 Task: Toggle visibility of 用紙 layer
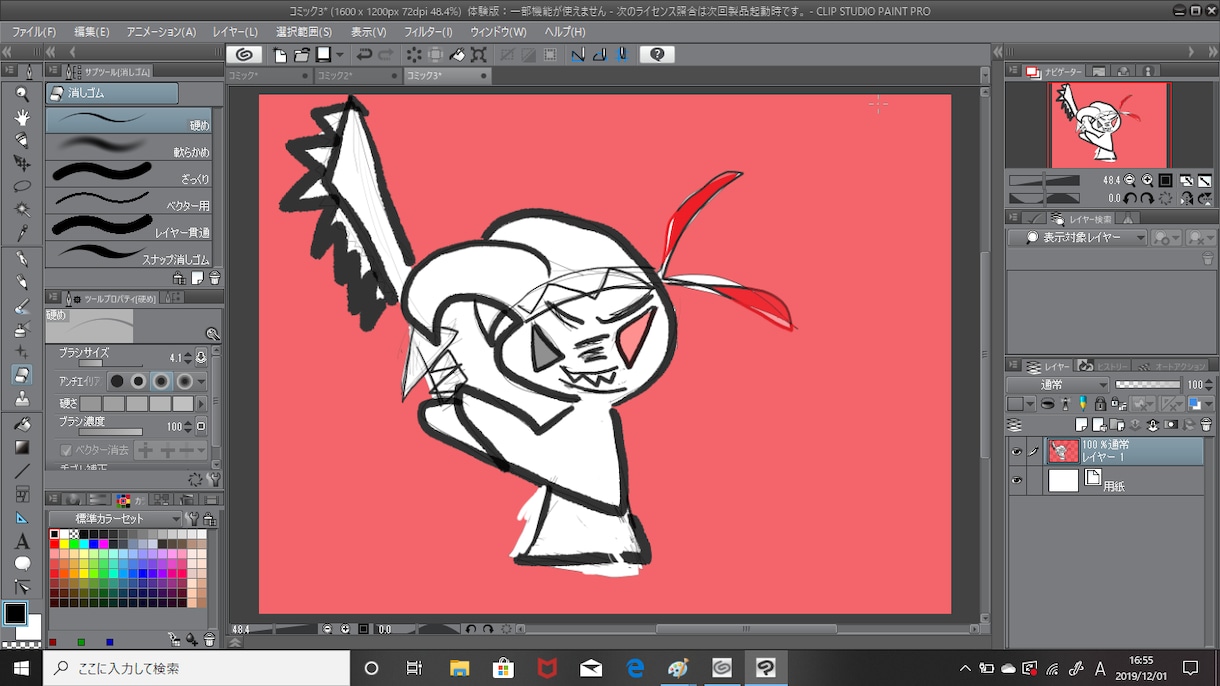1017,481
